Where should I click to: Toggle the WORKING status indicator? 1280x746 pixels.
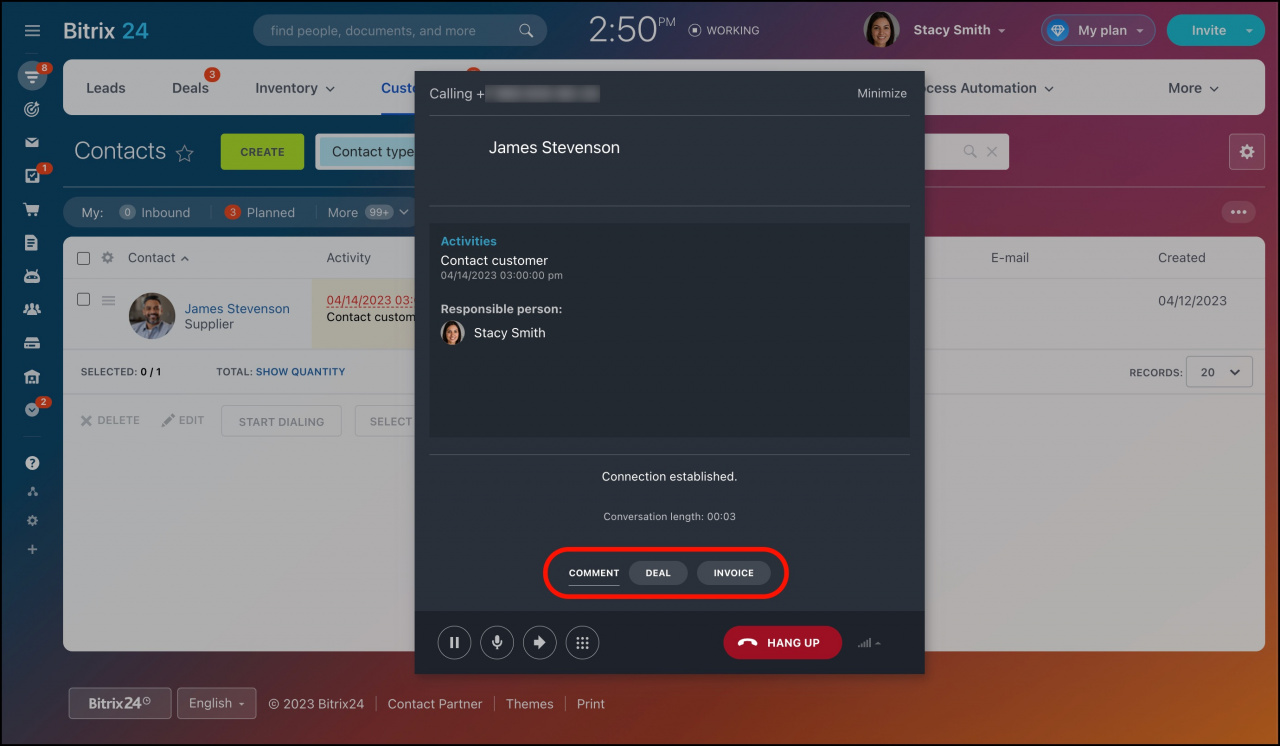coord(724,31)
